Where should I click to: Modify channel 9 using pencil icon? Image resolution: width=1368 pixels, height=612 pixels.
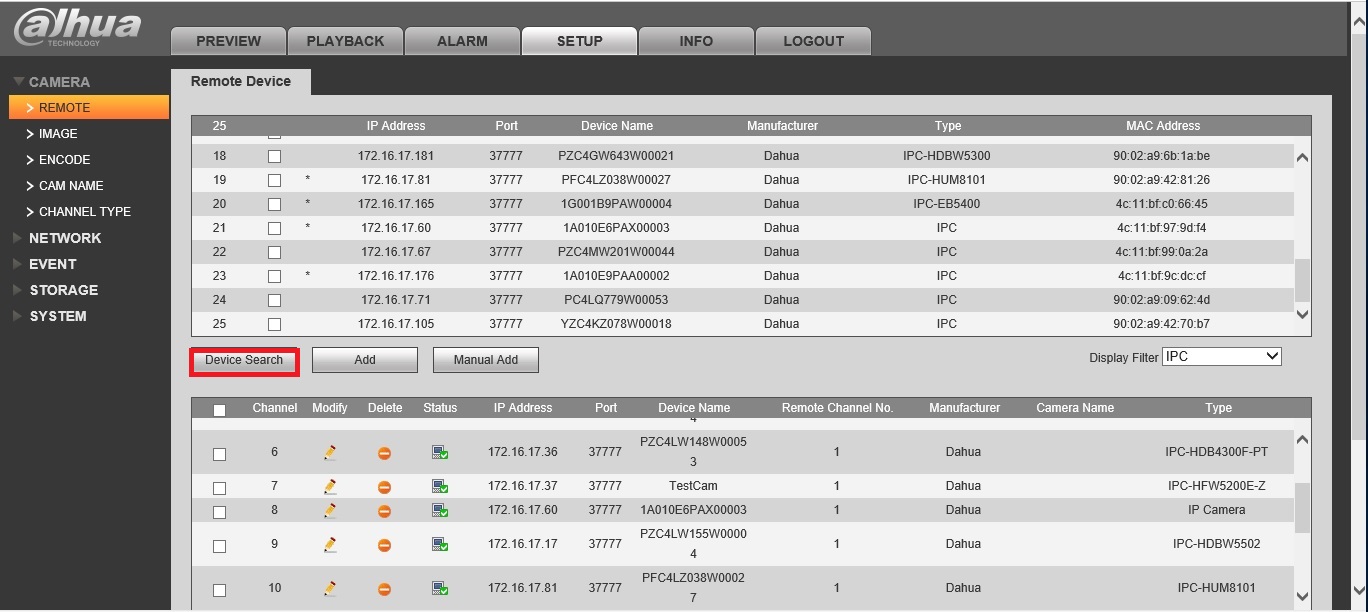(x=330, y=545)
